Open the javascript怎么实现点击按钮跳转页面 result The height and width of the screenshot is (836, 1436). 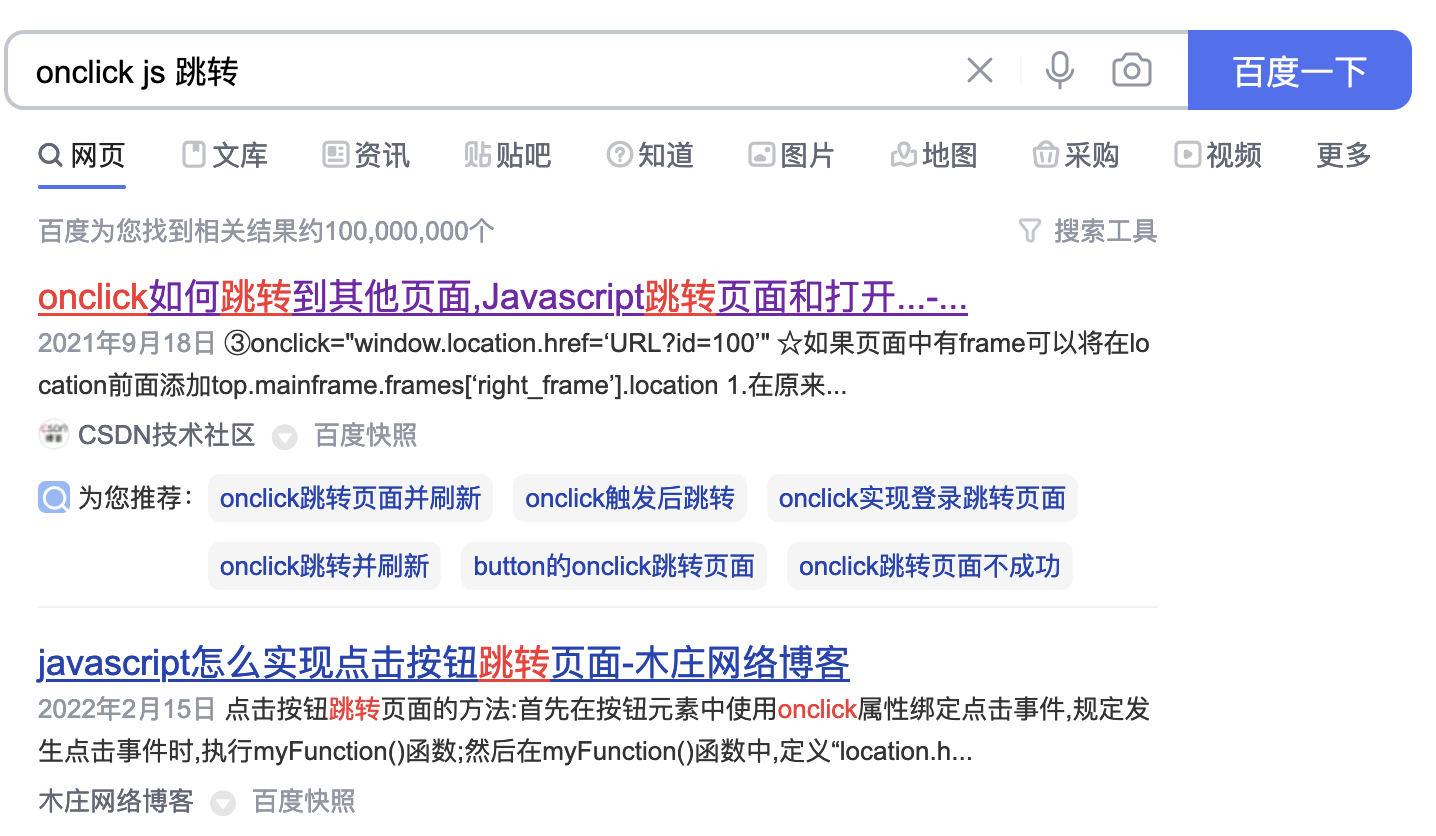coord(444,663)
